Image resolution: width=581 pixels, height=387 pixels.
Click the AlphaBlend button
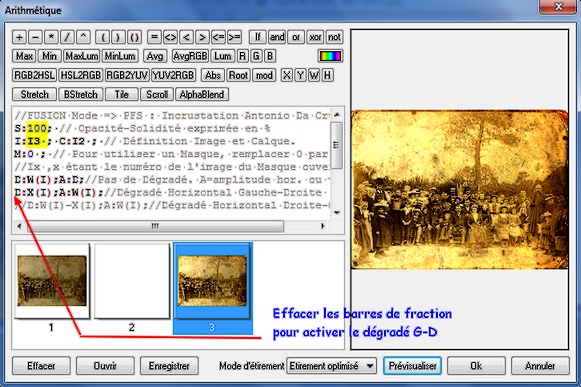(x=202, y=95)
